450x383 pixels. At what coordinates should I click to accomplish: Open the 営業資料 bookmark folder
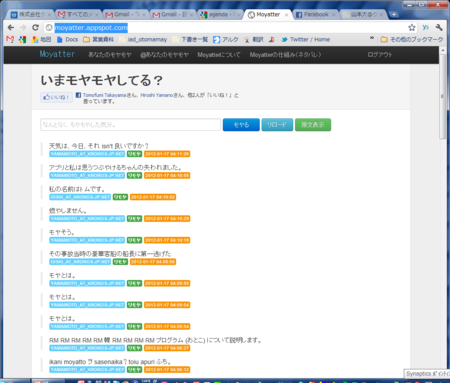[98, 40]
